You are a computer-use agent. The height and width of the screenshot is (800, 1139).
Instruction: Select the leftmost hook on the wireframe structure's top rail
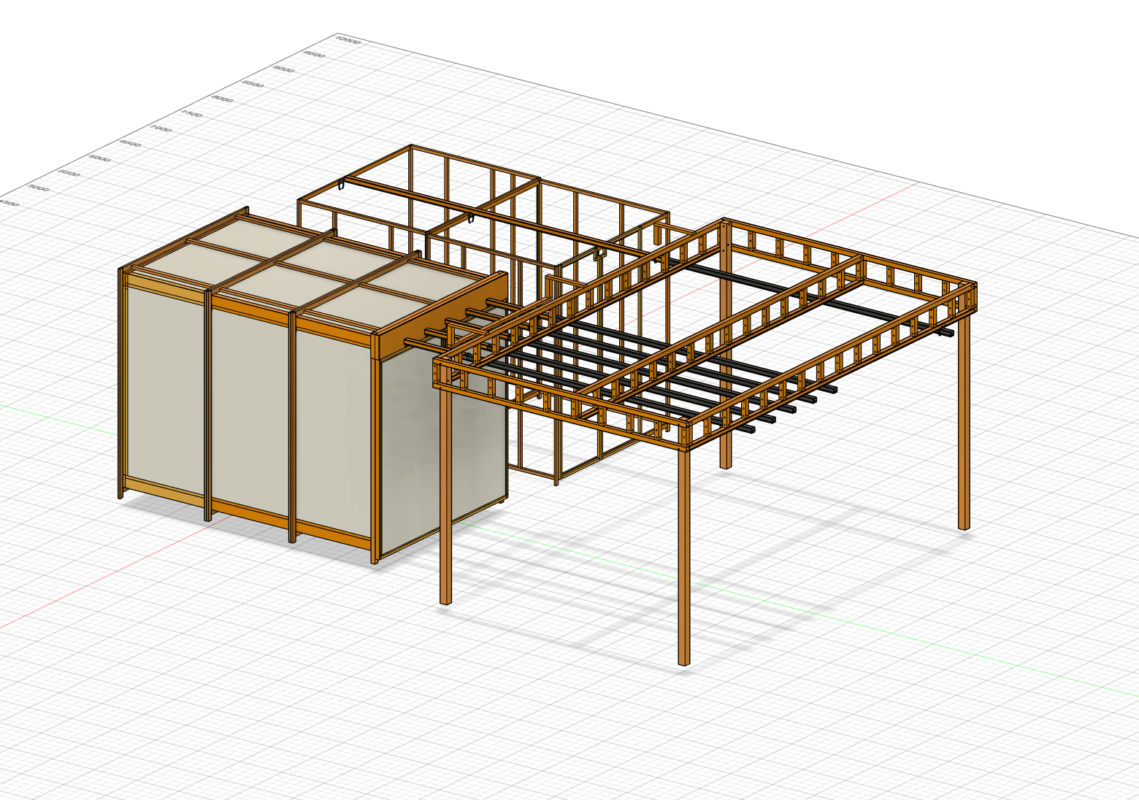tap(341, 186)
